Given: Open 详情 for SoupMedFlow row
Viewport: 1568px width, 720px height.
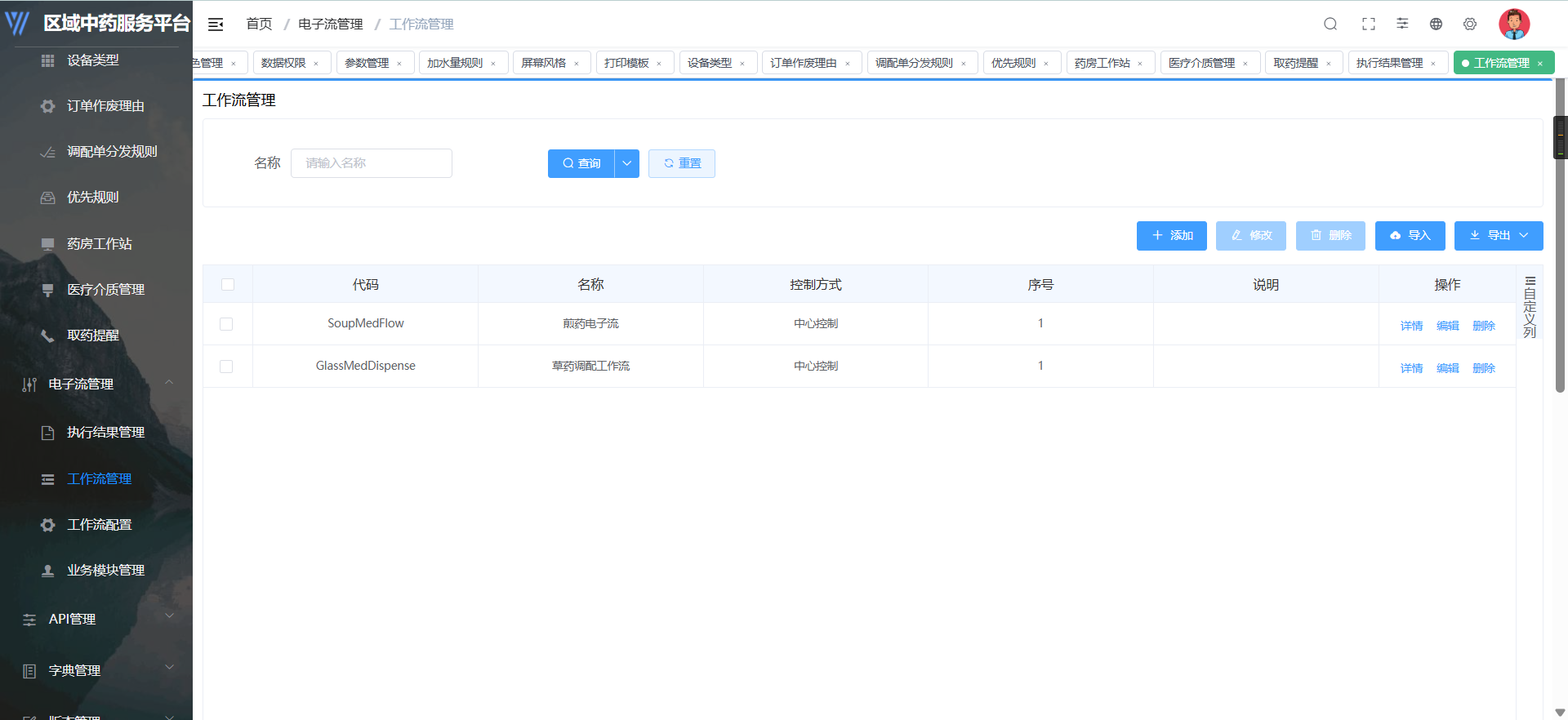Looking at the screenshot, I should 1412,326.
